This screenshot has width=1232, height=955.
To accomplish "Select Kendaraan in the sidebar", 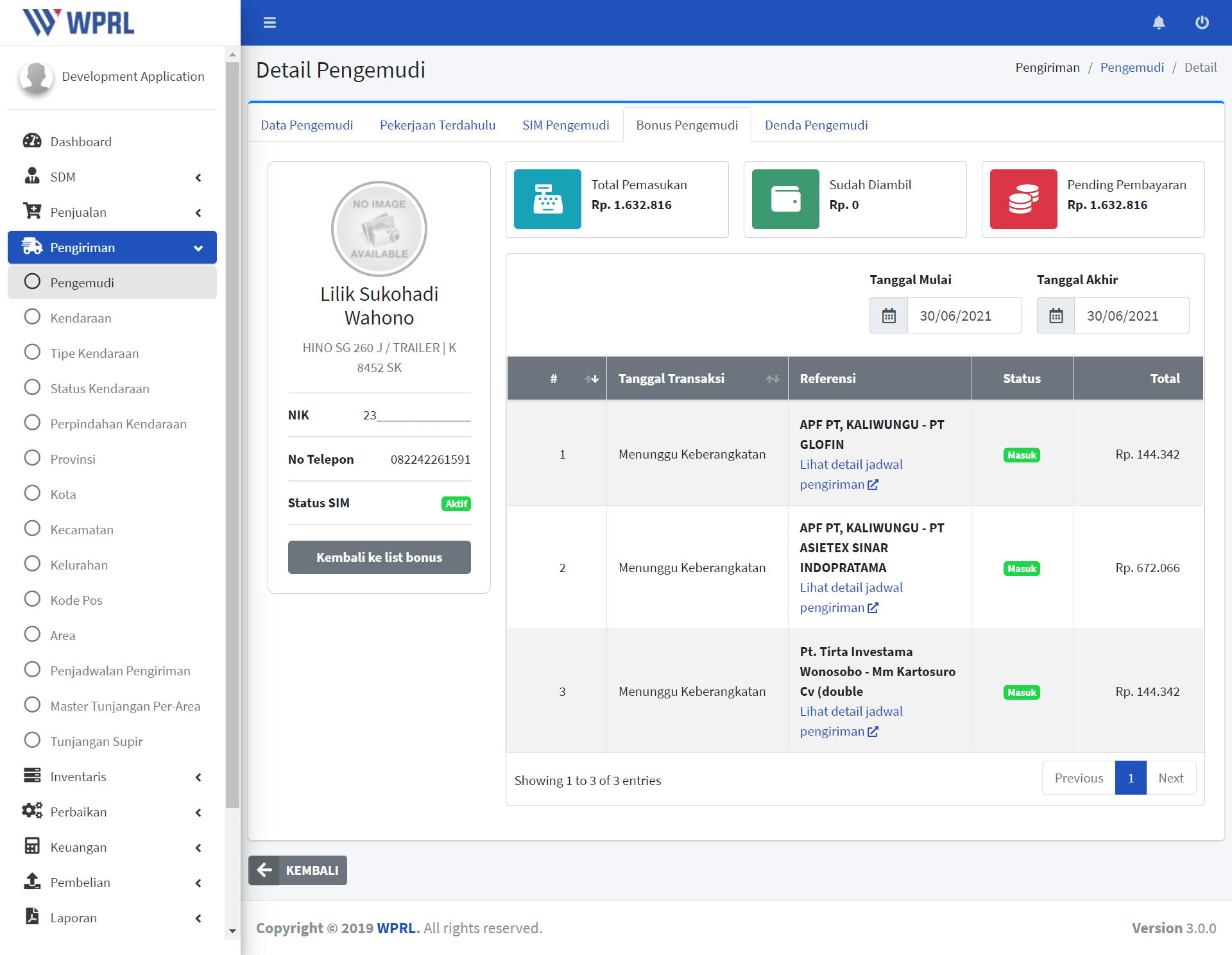I will [112, 318].
